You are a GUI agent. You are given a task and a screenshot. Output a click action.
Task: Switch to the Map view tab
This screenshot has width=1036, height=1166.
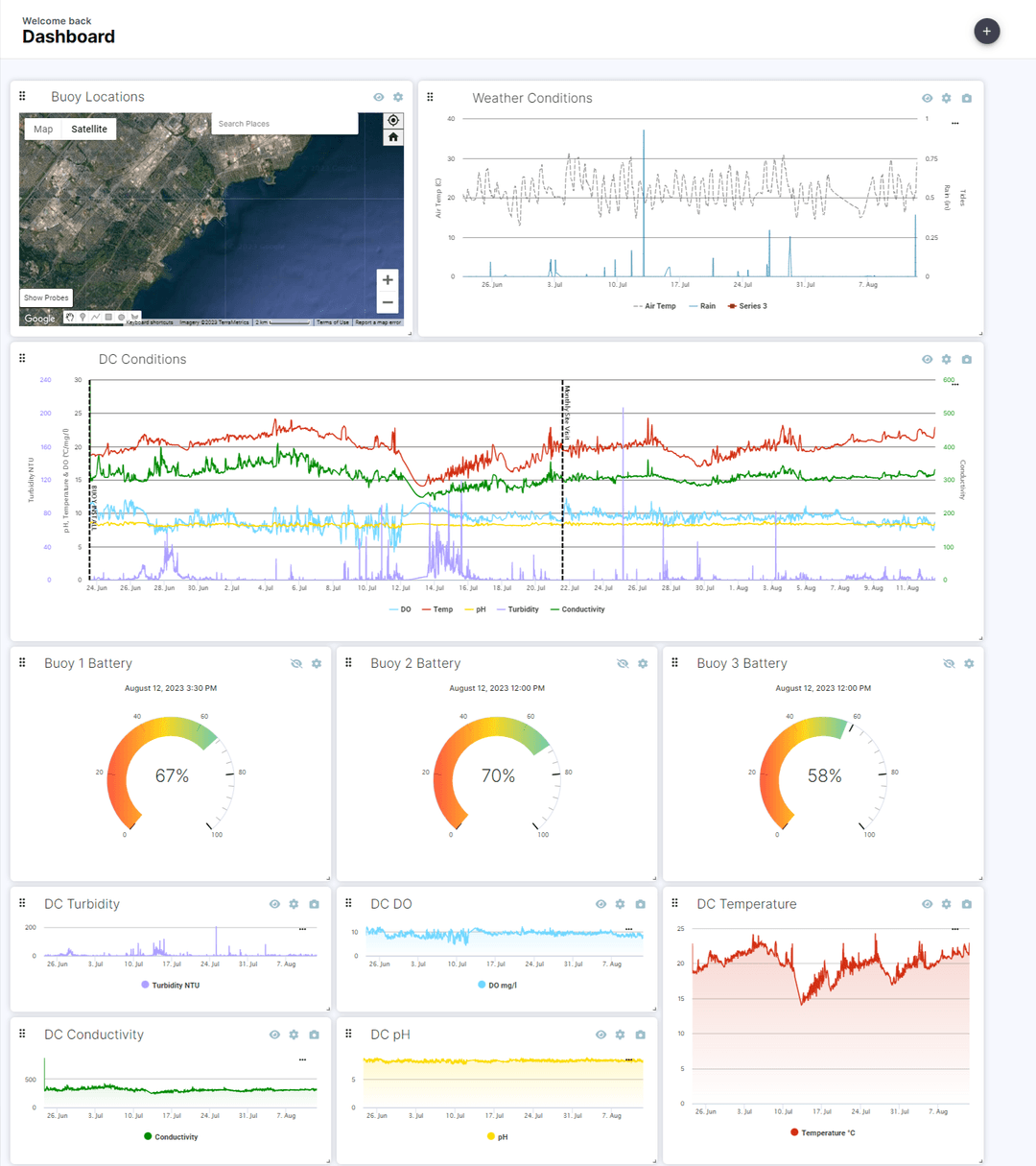[x=42, y=129]
